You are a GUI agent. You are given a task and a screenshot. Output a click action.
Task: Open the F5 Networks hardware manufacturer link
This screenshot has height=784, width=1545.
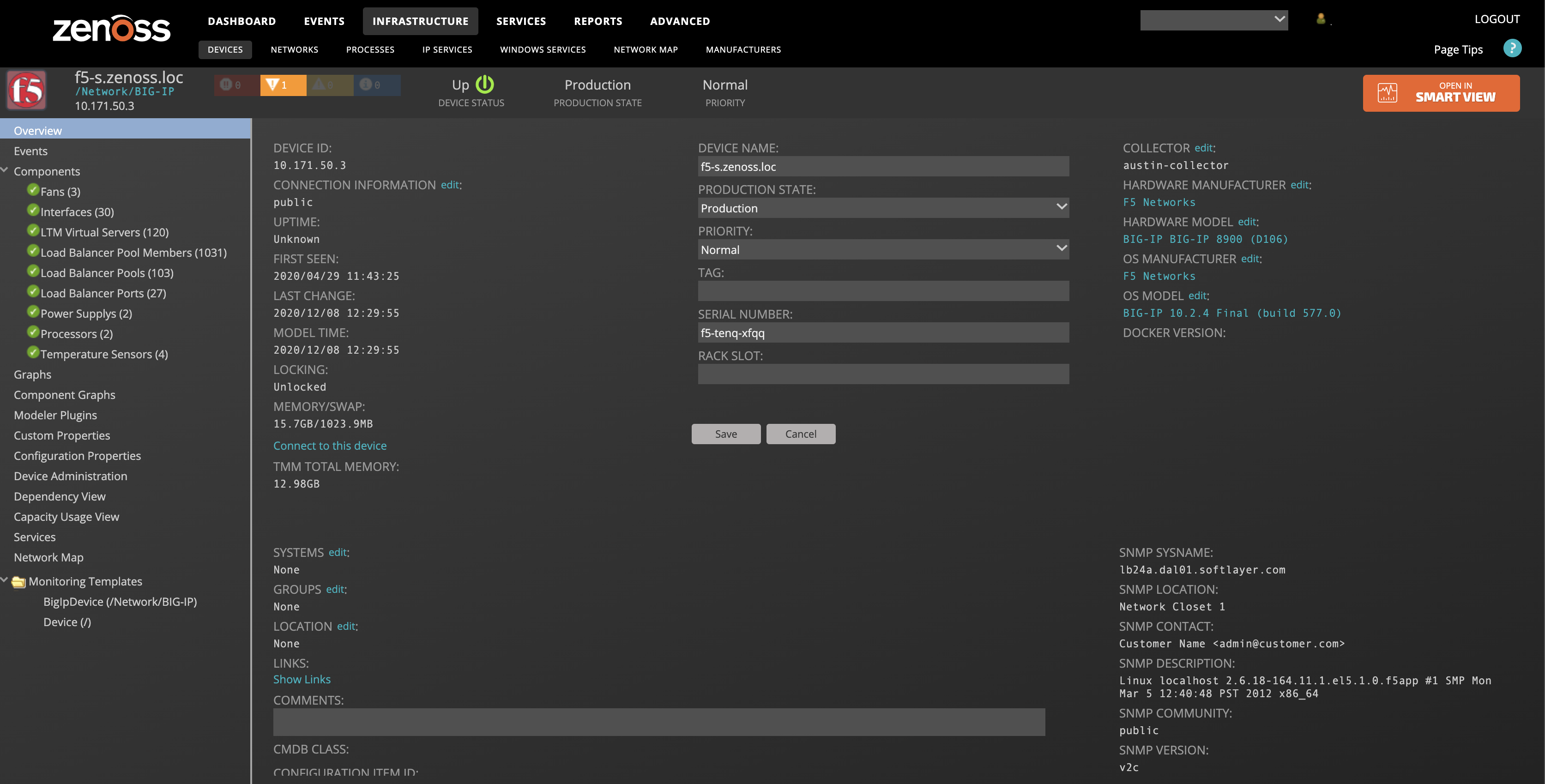click(x=1159, y=202)
